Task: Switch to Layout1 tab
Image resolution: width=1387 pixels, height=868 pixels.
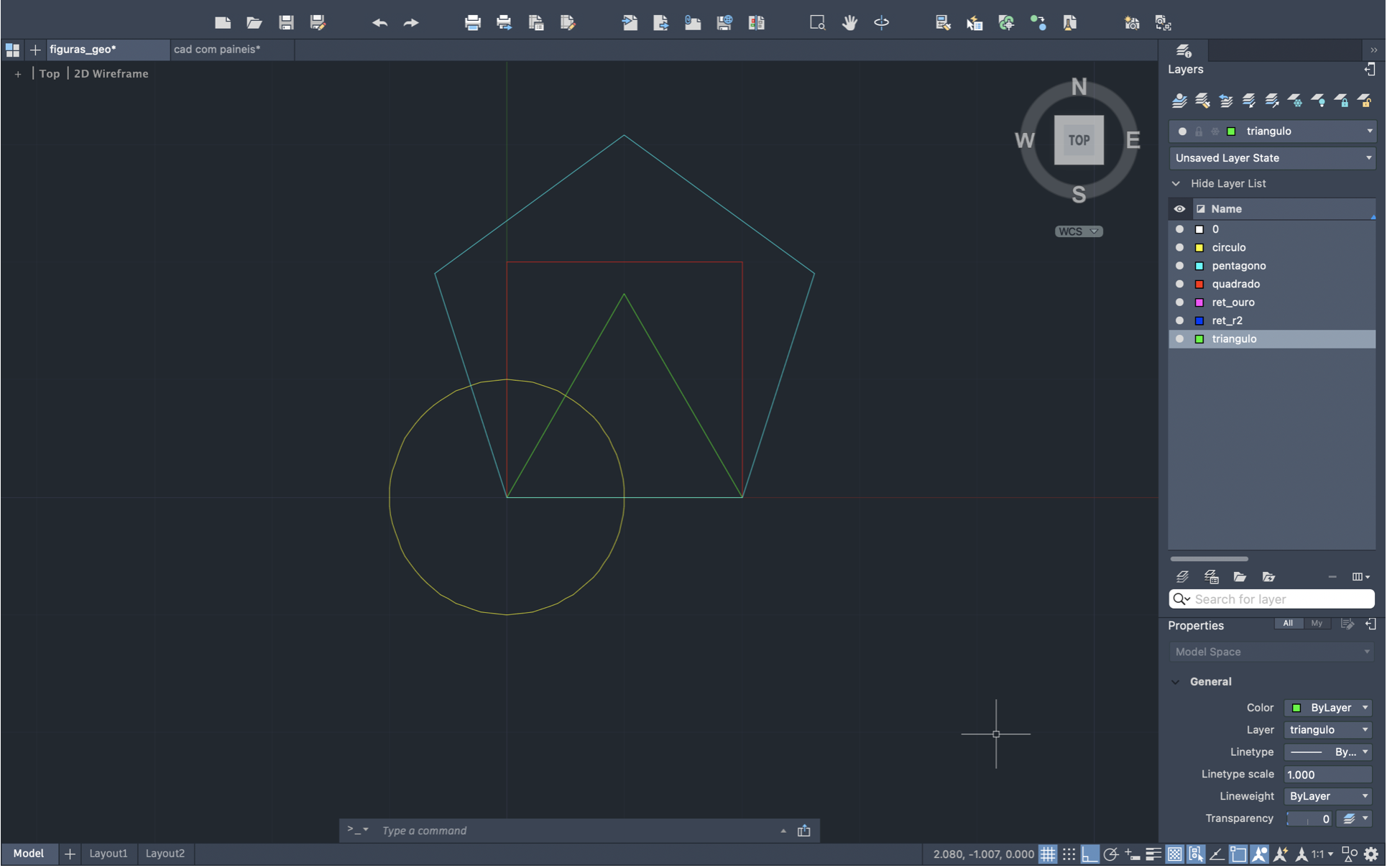Action: pyautogui.click(x=108, y=854)
